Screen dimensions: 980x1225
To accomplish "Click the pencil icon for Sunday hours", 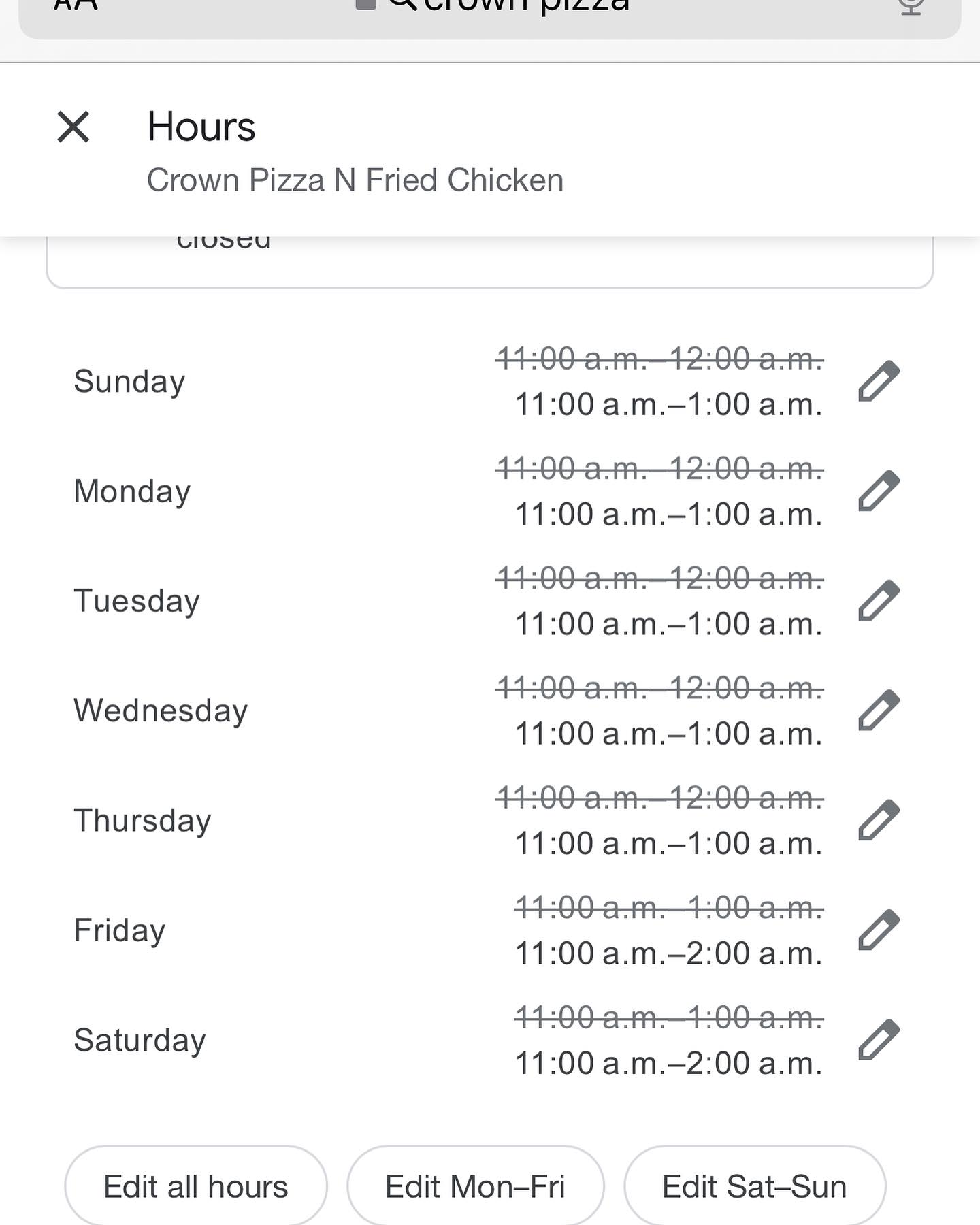I will click(879, 381).
